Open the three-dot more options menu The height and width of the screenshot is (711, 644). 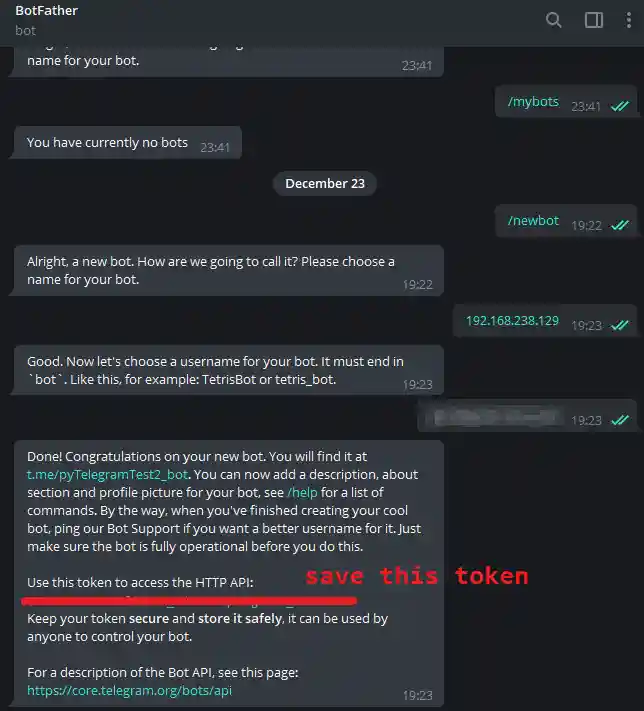click(x=629, y=20)
